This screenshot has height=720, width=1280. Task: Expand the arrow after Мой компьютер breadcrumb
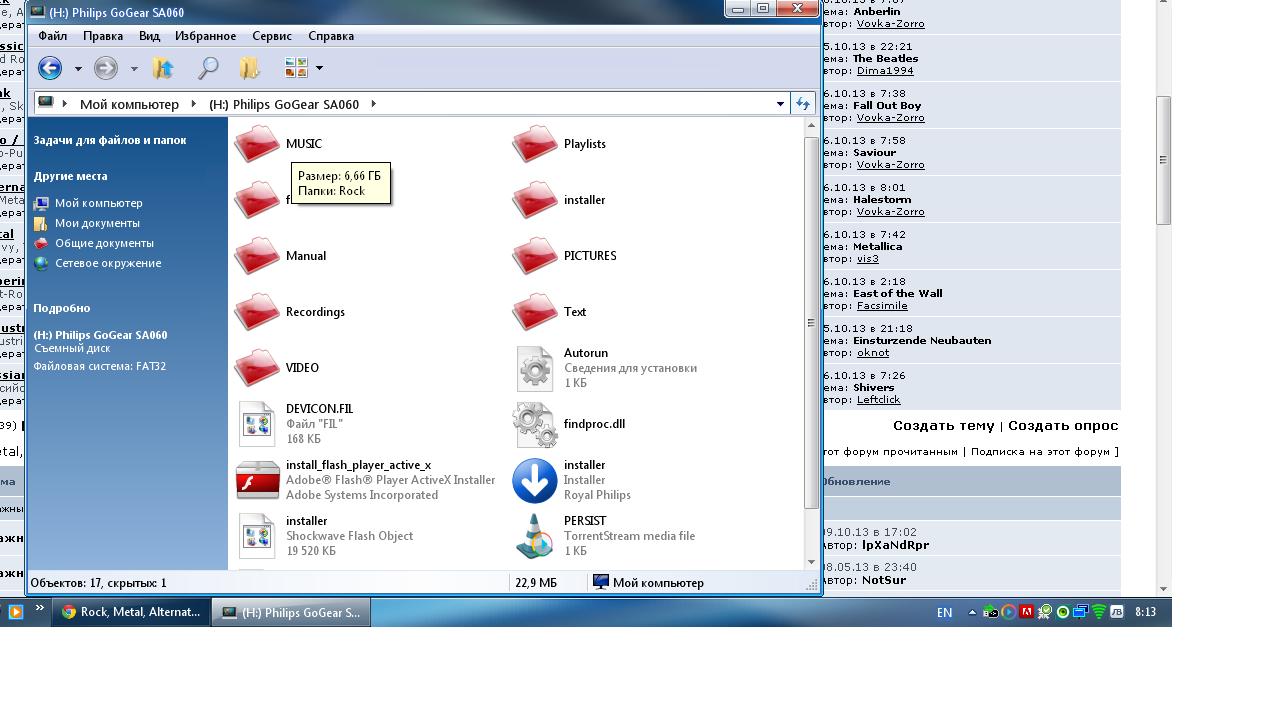coord(193,104)
